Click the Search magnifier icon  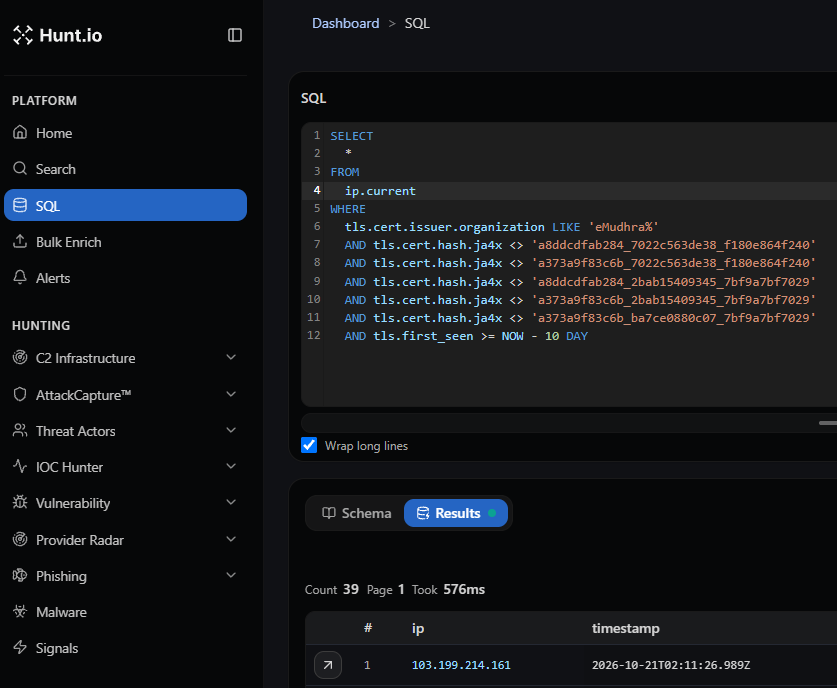20,169
